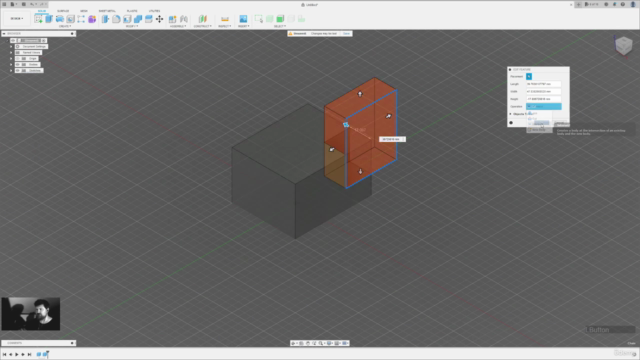Click the Save icon in top bar

tap(24, 4)
